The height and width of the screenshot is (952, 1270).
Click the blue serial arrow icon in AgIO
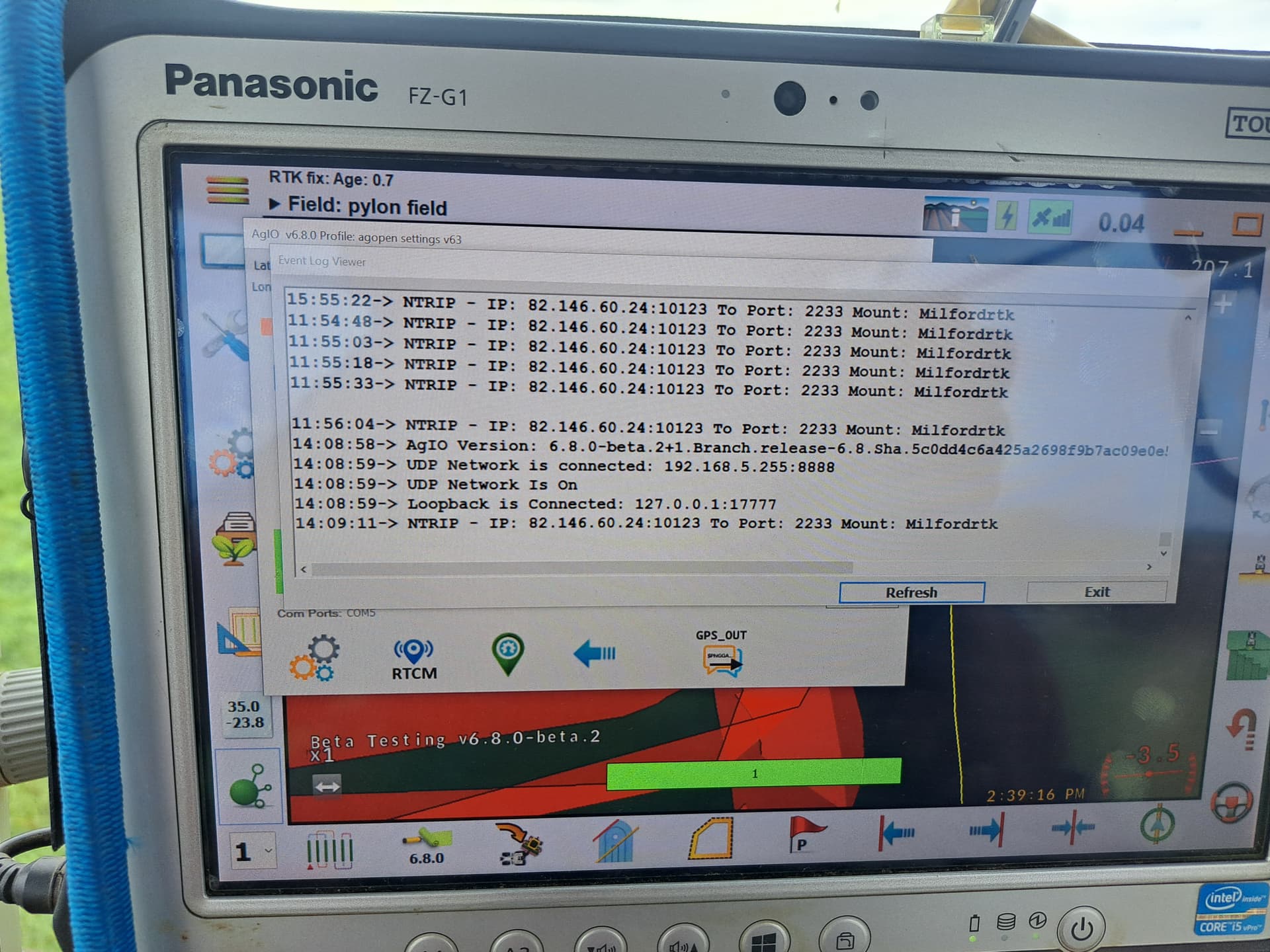[595, 653]
